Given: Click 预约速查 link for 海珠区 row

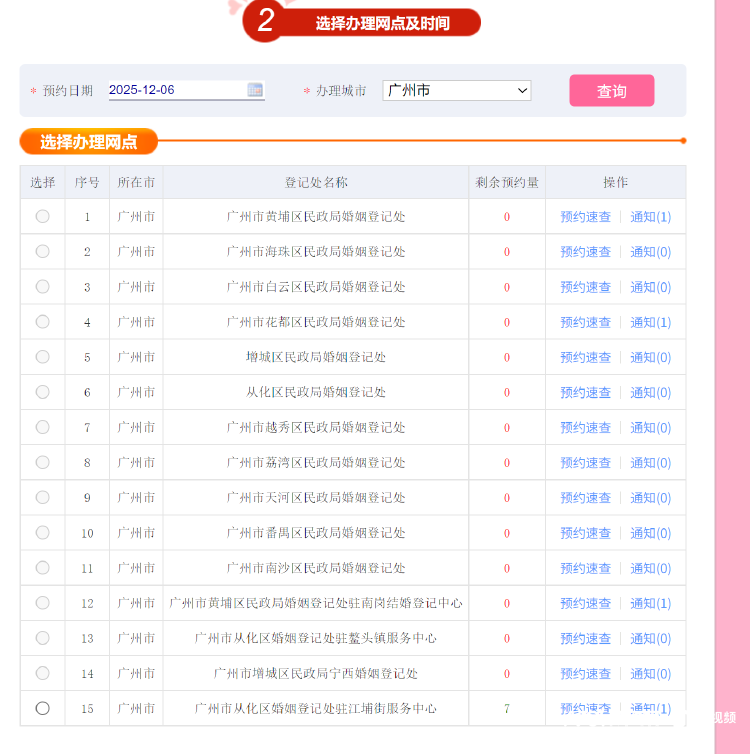Looking at the screenshot, I should [586, 252].
